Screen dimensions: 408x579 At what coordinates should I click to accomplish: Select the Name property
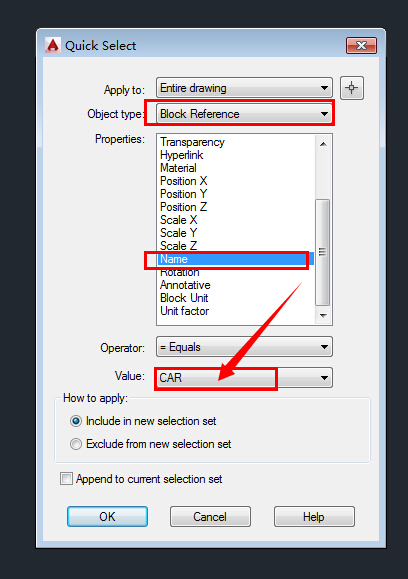pos(236,259)
